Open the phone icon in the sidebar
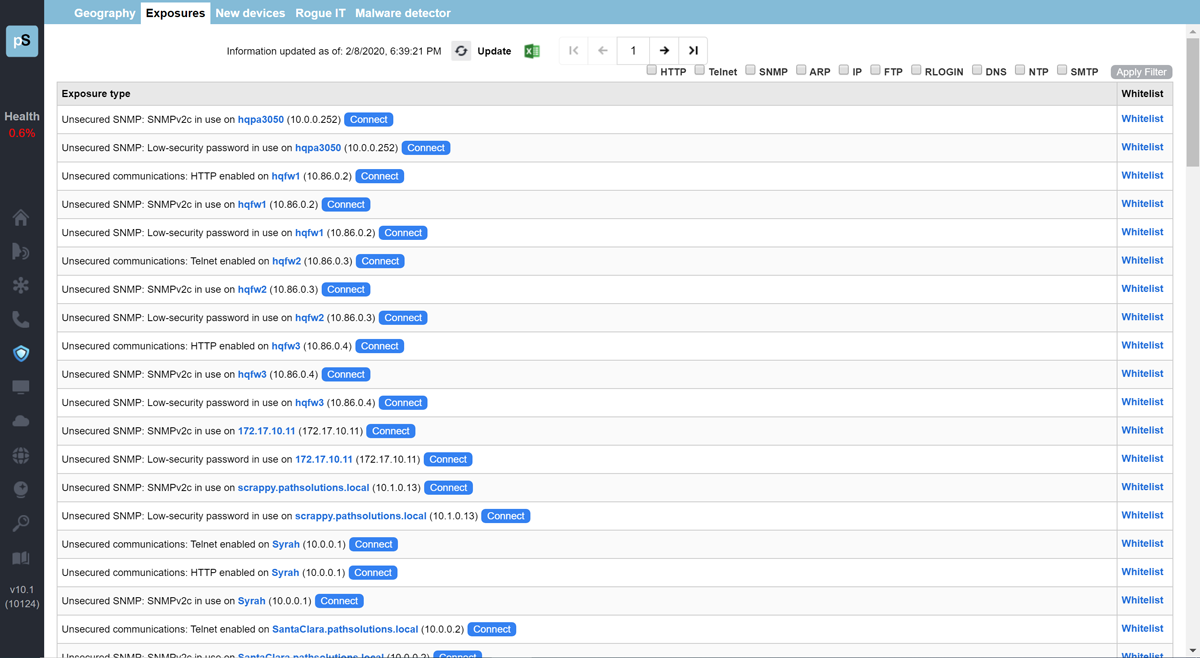The height and width of the screenshot is (658, 1200). (x=21, y=320)
